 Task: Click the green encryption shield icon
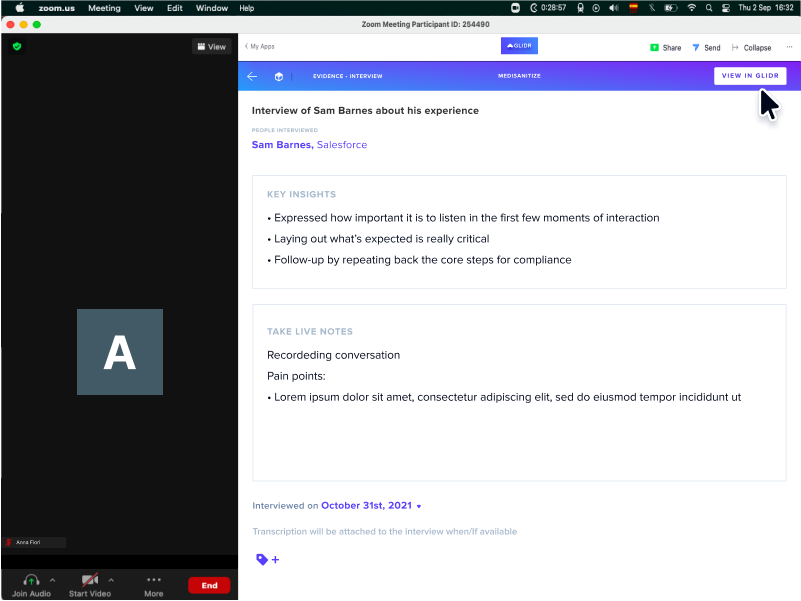[17, 47]
